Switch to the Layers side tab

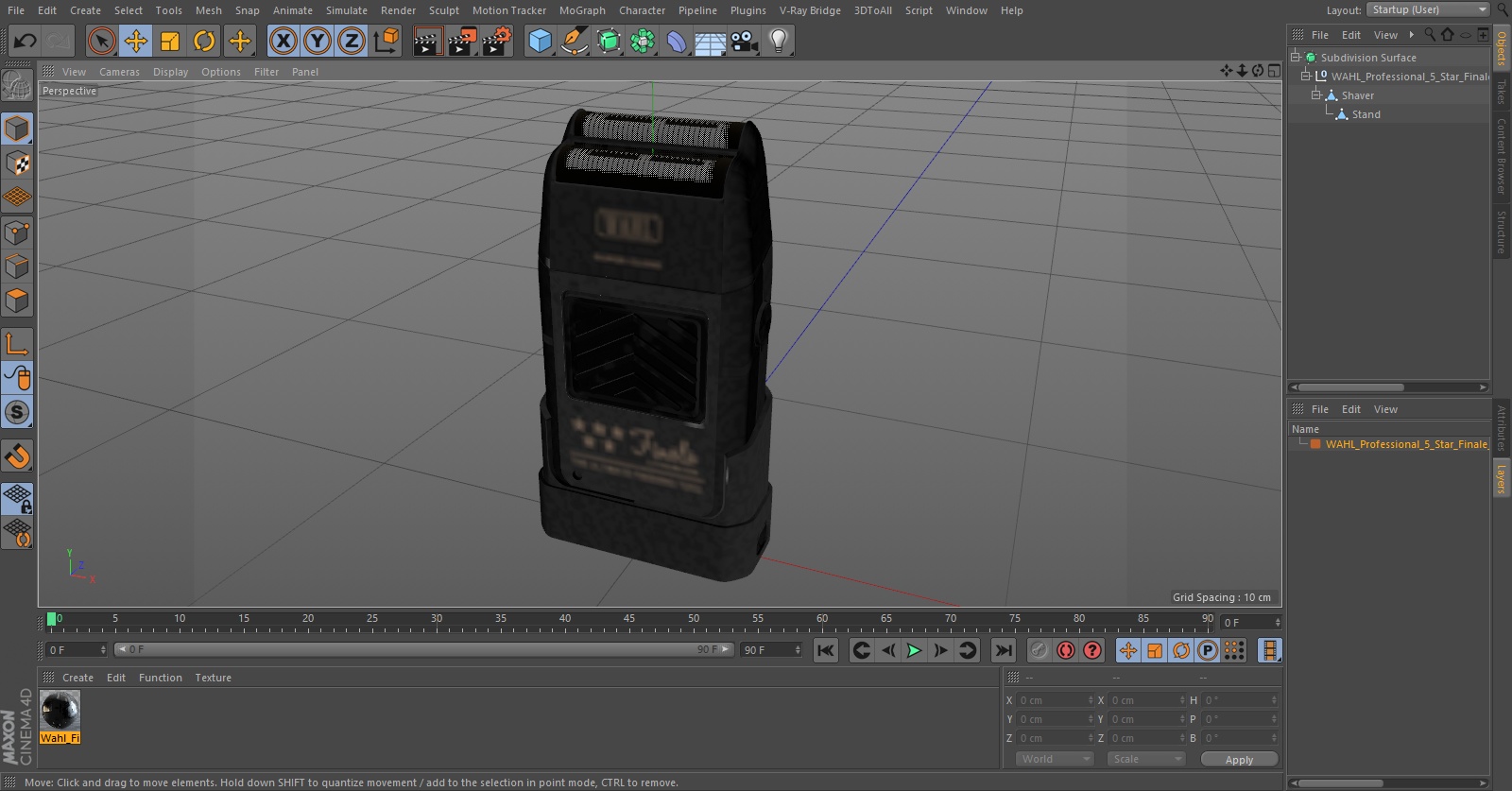1502,478
